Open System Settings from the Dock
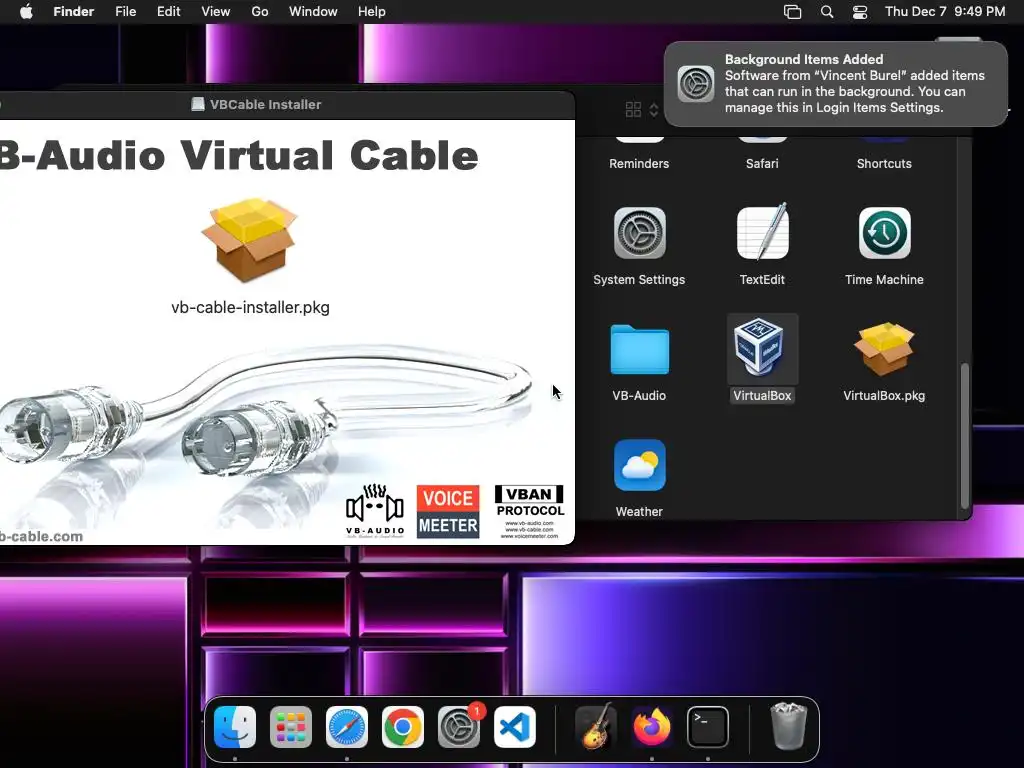This screenshot has width=1024, height=768. (458, 727)
